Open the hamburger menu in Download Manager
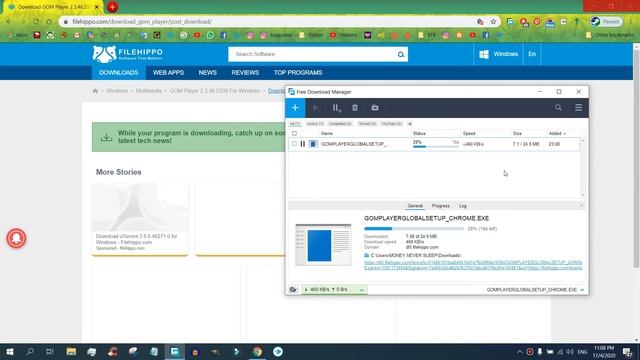This screenshot has width=640, height=360. pyautogui.click(x=578, y=108)
